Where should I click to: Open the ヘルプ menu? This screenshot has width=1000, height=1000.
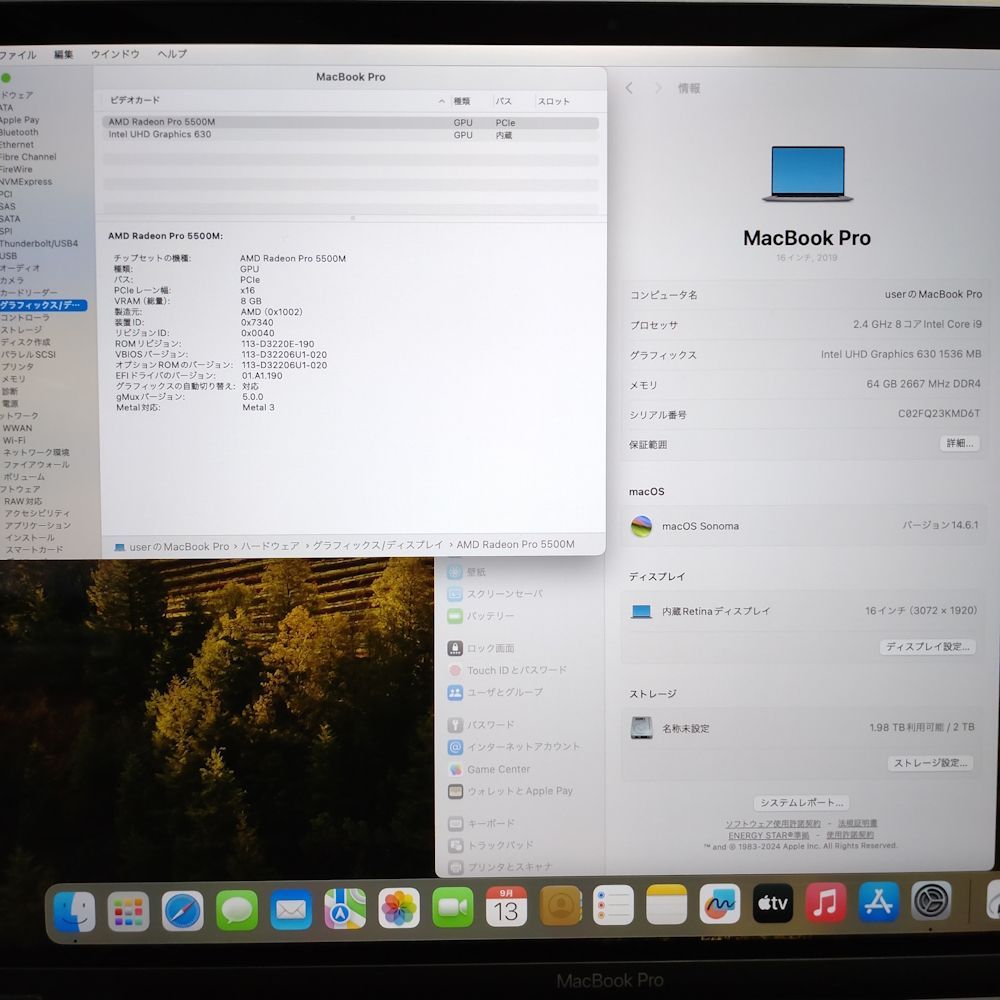172,54
